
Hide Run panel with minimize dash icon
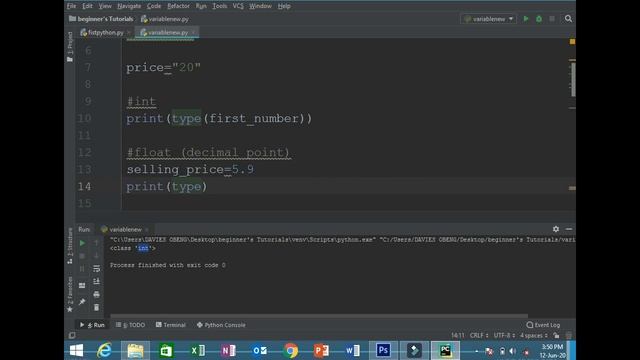[569, 229]
